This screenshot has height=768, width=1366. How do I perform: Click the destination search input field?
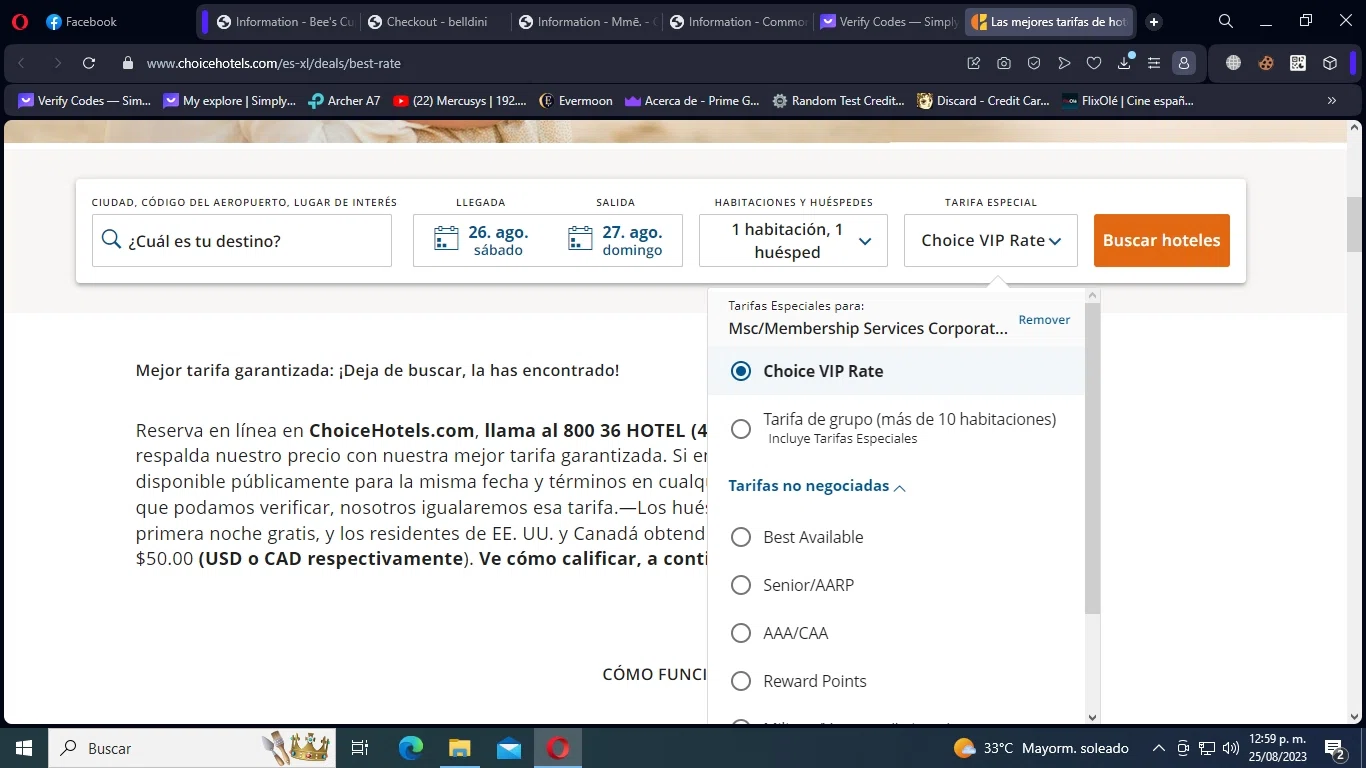242,240
